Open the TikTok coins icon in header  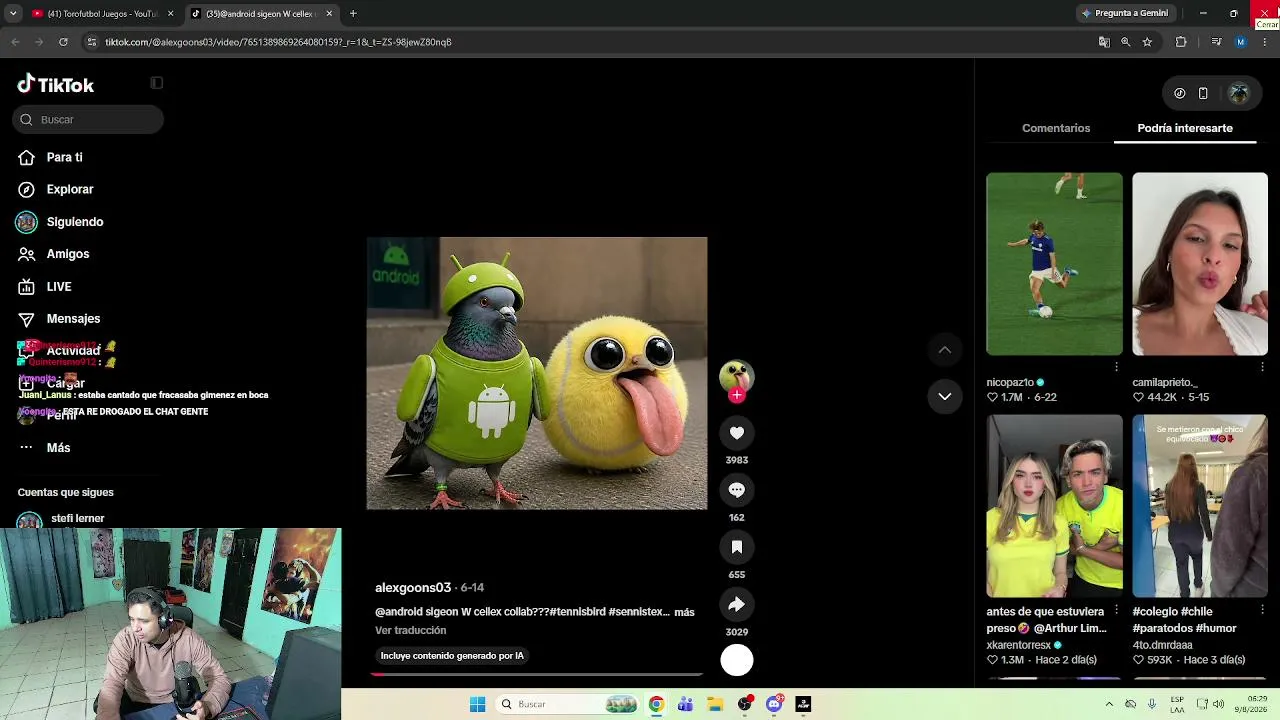tap(1180, 93)
